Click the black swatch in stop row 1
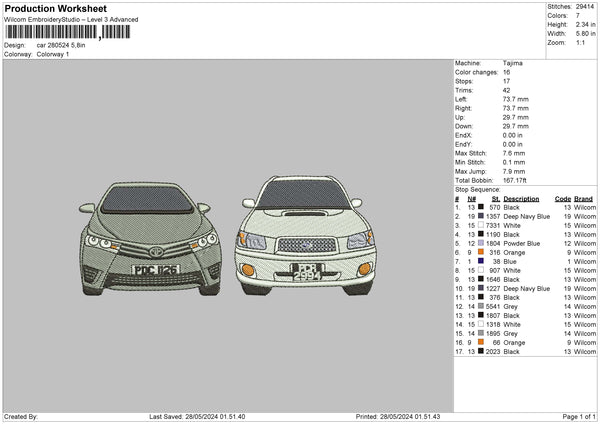600x424 pixels. coord(481,207)
